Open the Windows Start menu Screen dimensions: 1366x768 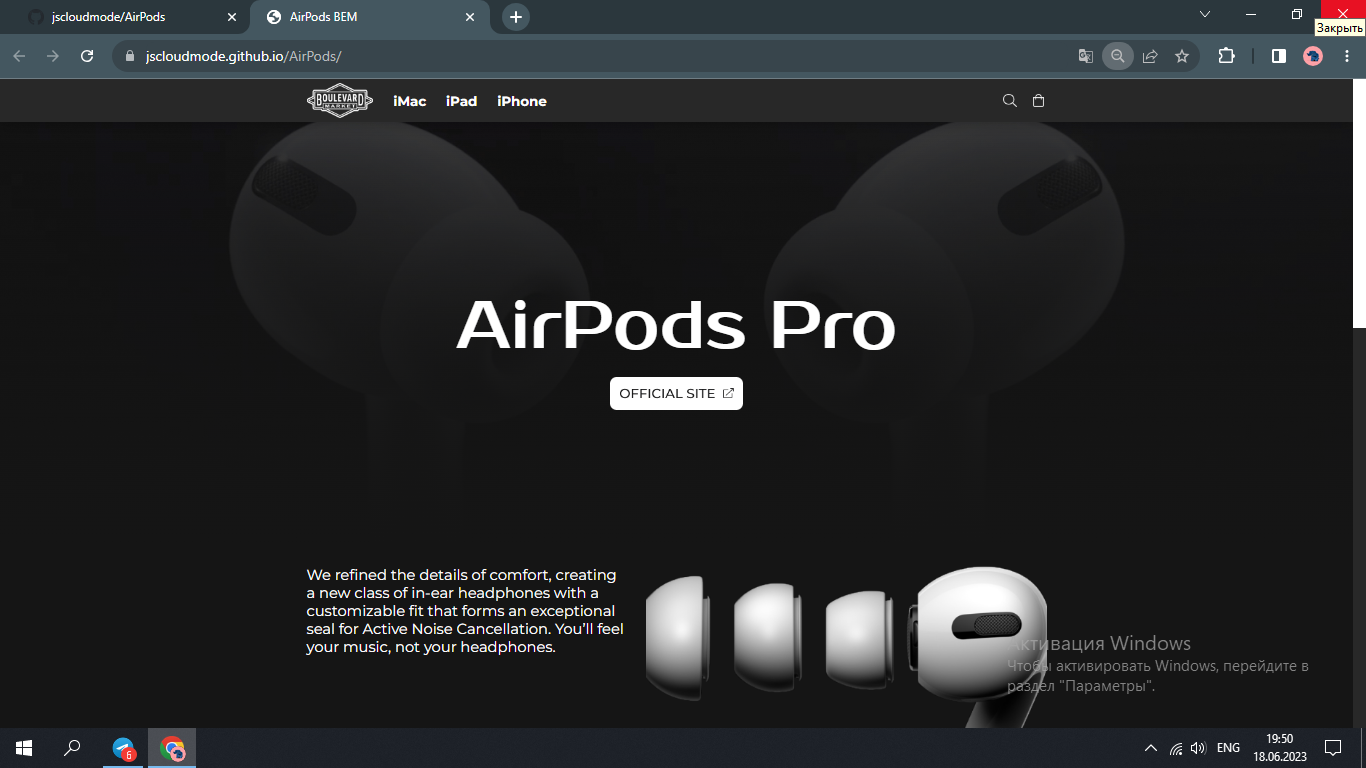pyautogui.click(x=24, y=747)
